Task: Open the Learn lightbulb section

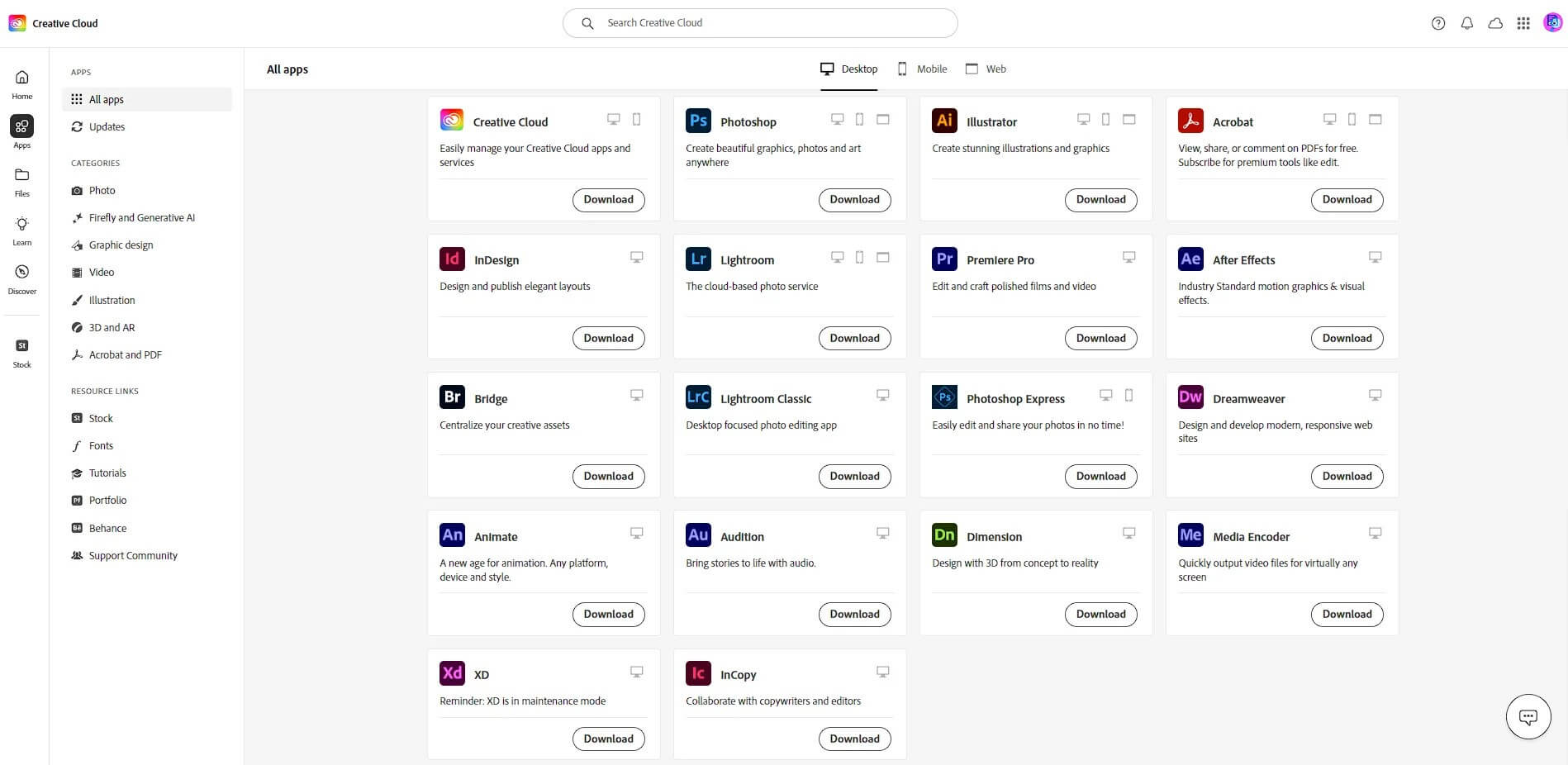Action: coord(22,230)
